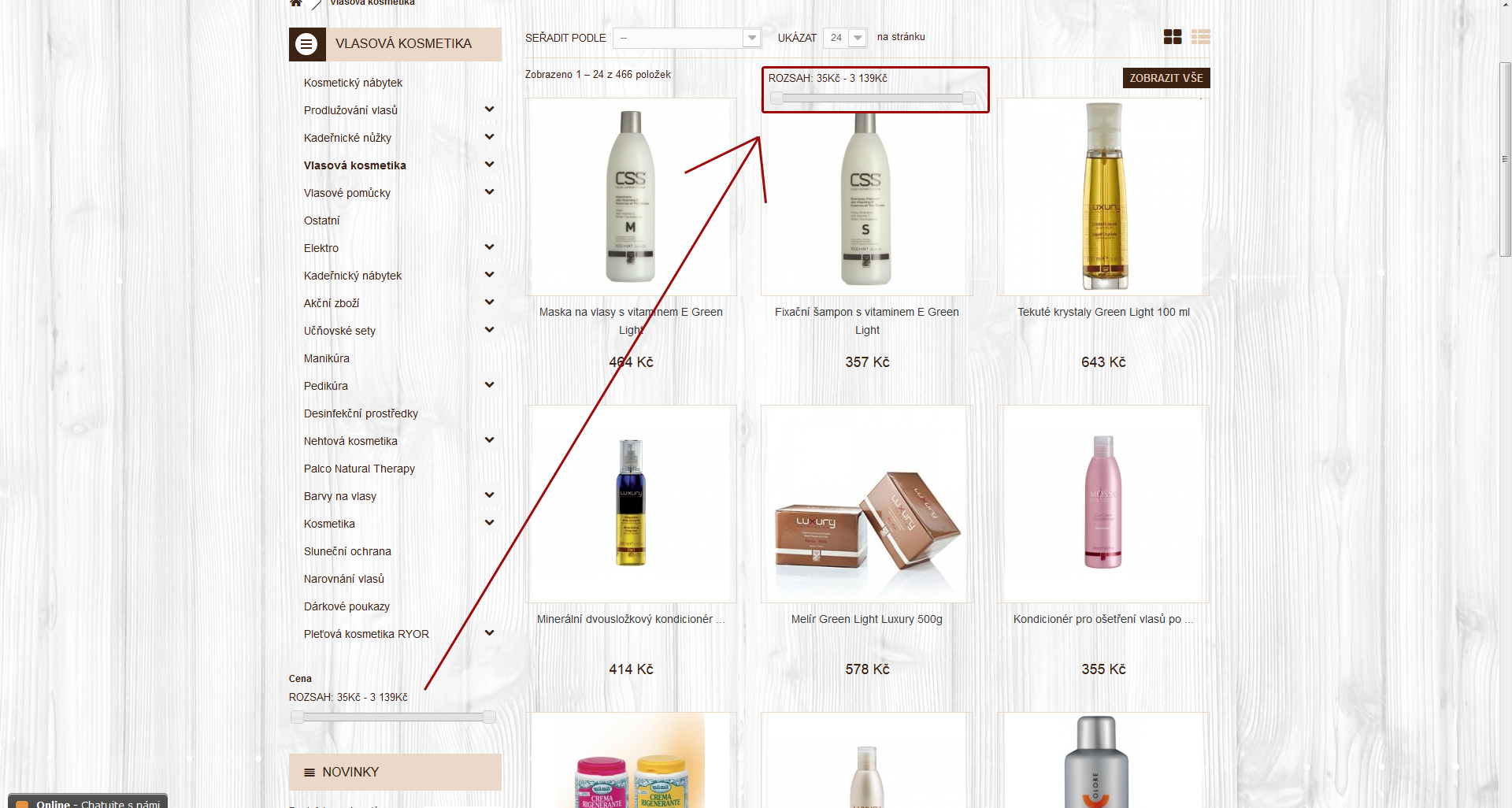The image size is (1512, 808).
Task: Open the items per page dropdown showing 24
Action: (845, 38)
